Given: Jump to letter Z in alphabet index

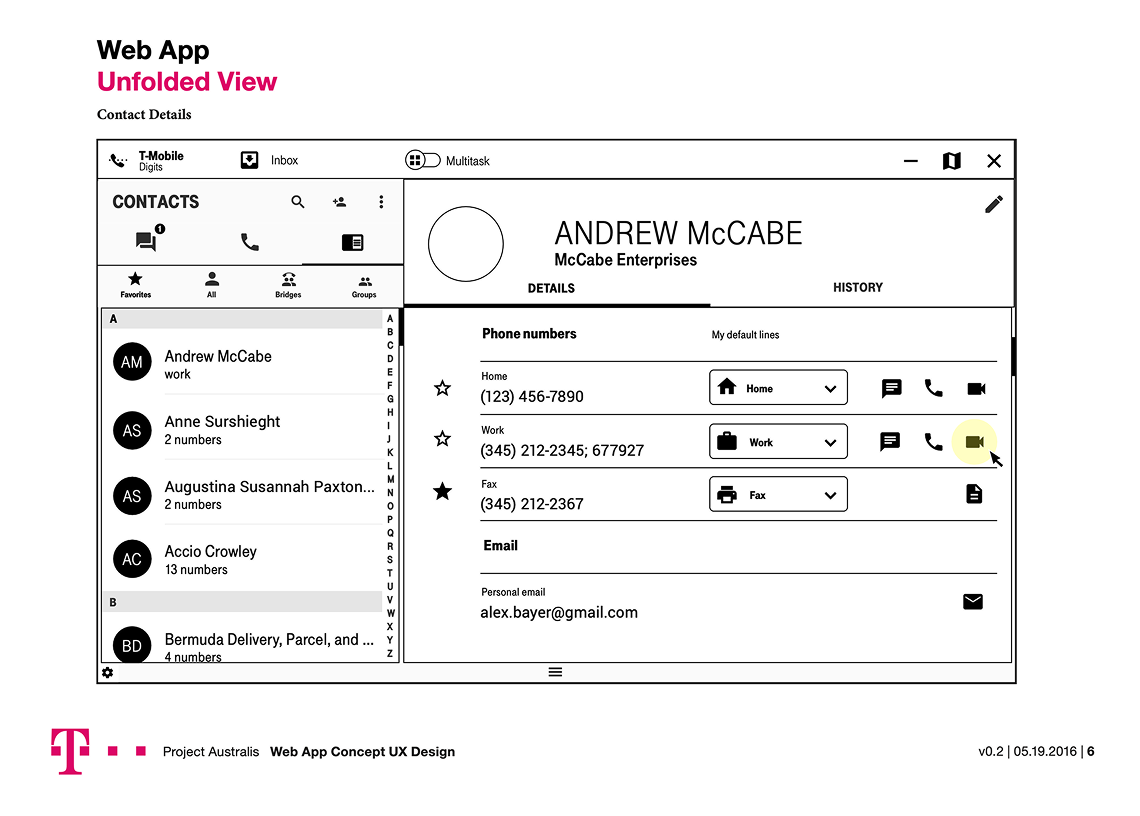Looking at the screenshot, I should tap(390, 654).
